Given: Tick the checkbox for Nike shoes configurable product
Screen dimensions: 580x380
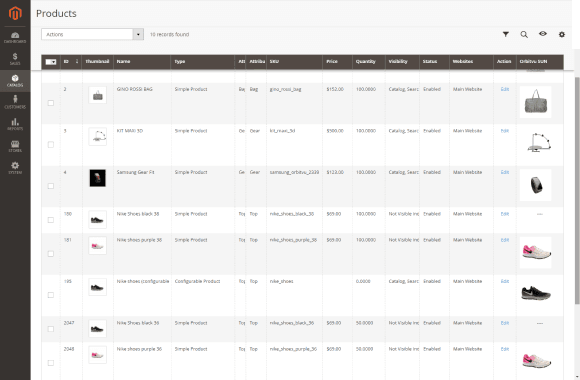Looking at the screenshot, I should click(51, 295).
